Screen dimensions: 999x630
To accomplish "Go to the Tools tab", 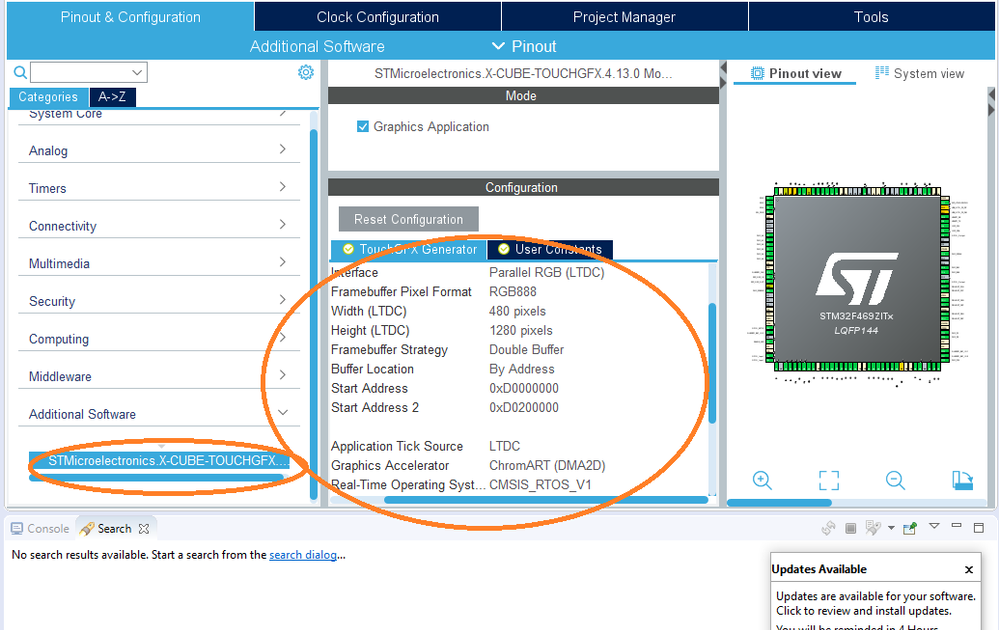I will (871, 17).
